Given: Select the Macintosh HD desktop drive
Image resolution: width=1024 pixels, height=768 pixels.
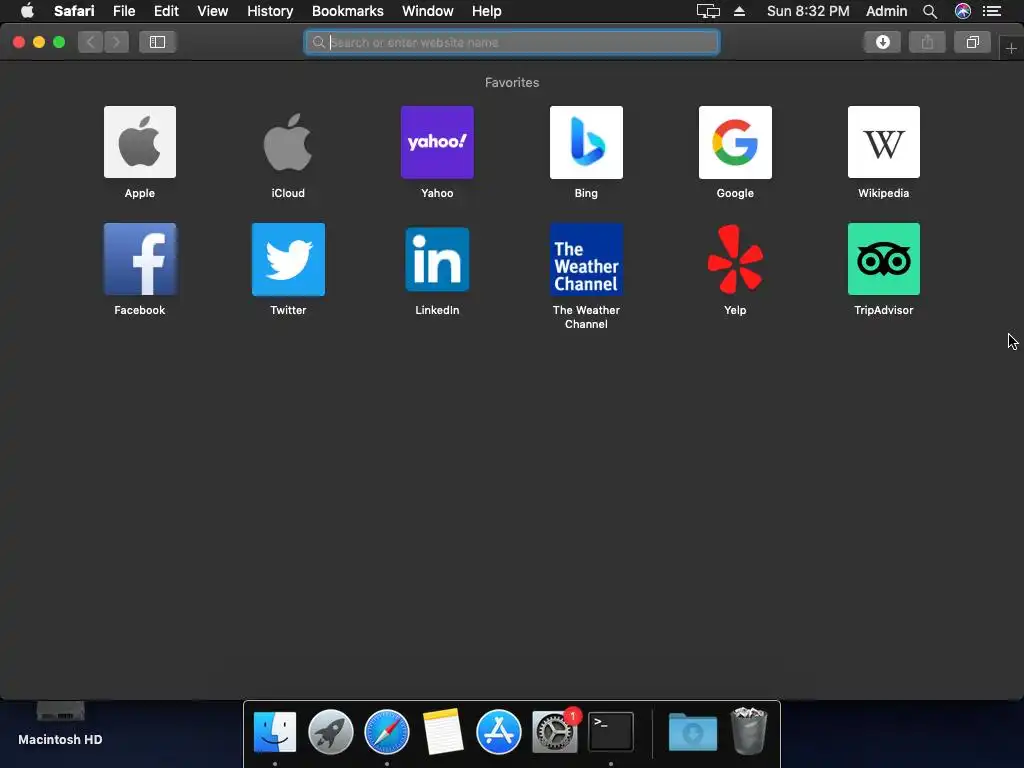Looking at the screenshot, I should (x=60, y=724).
